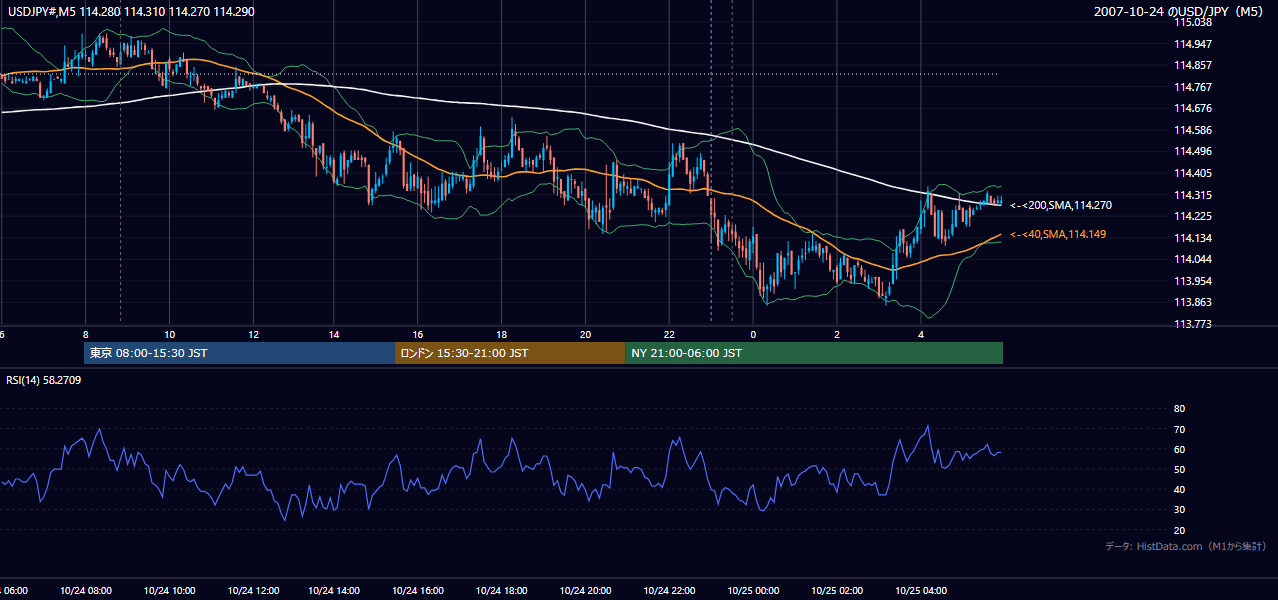Click hour tick 20 on chart axis
Viewport: 1278px width, 600px height.
tap(585, 335)
